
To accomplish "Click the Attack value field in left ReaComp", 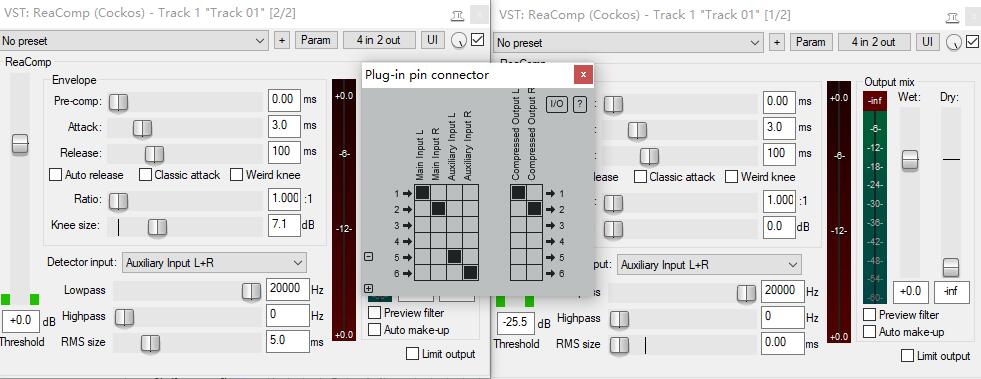I will (284, 126).
